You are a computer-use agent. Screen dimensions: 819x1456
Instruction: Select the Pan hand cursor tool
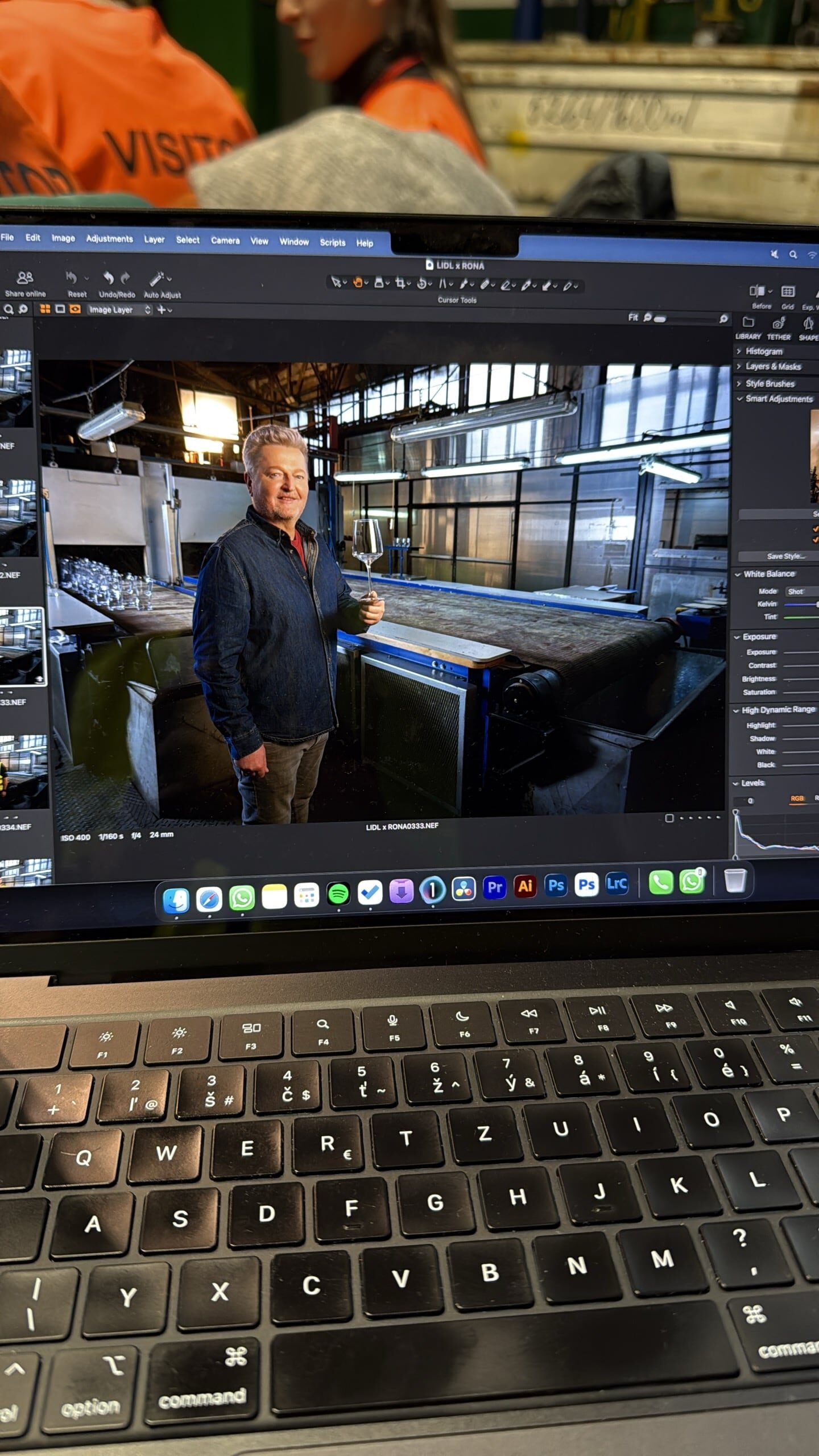point(358,282)
